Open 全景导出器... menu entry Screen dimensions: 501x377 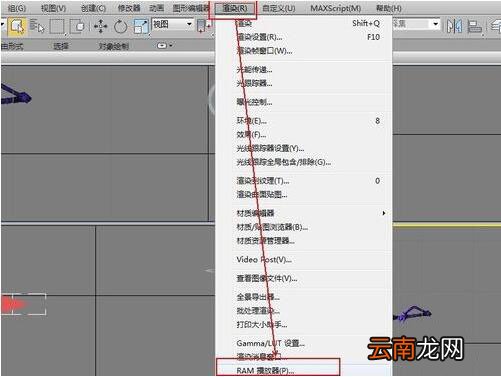coord(304,297)
